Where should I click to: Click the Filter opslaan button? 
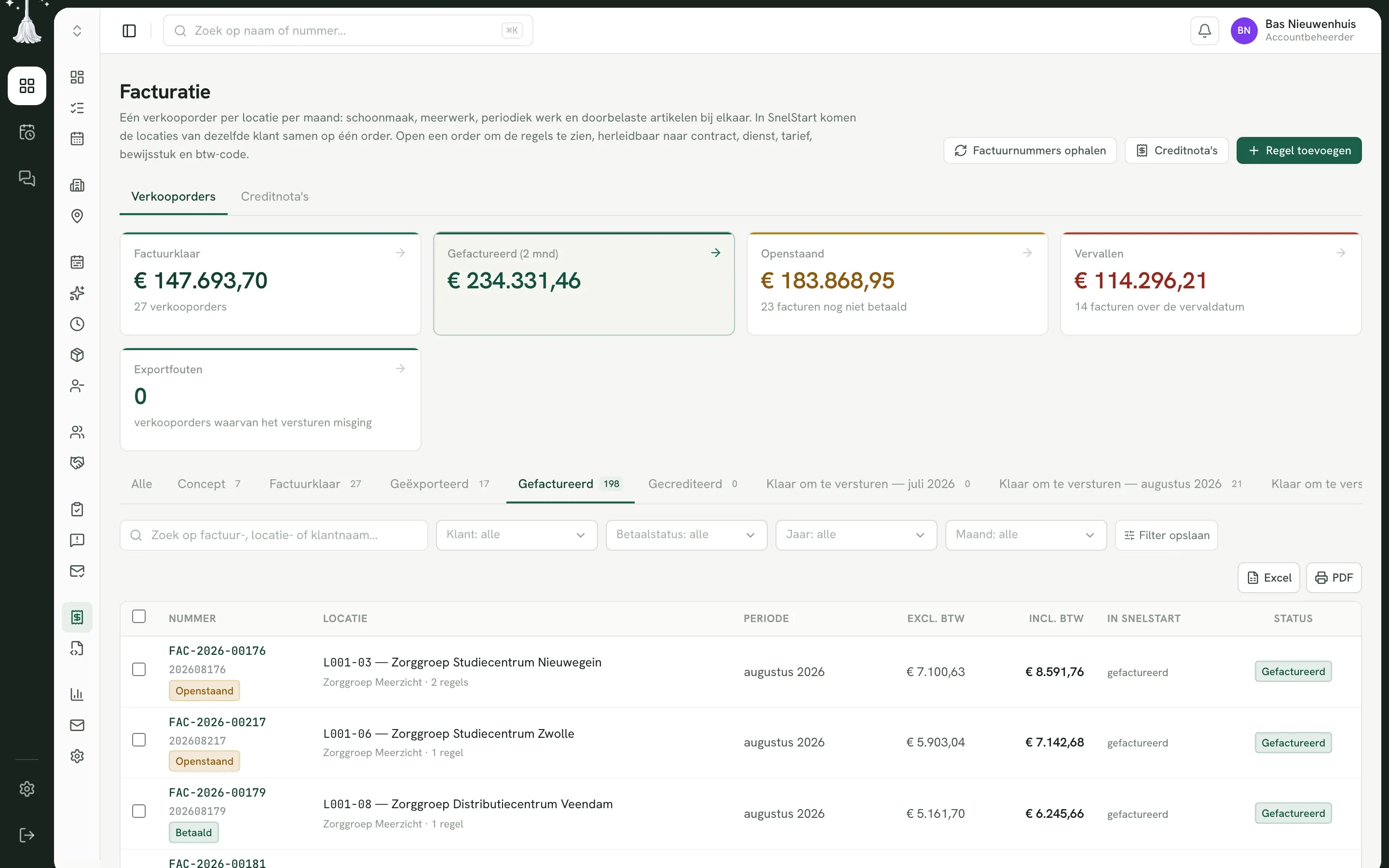tap(1166, 535)
